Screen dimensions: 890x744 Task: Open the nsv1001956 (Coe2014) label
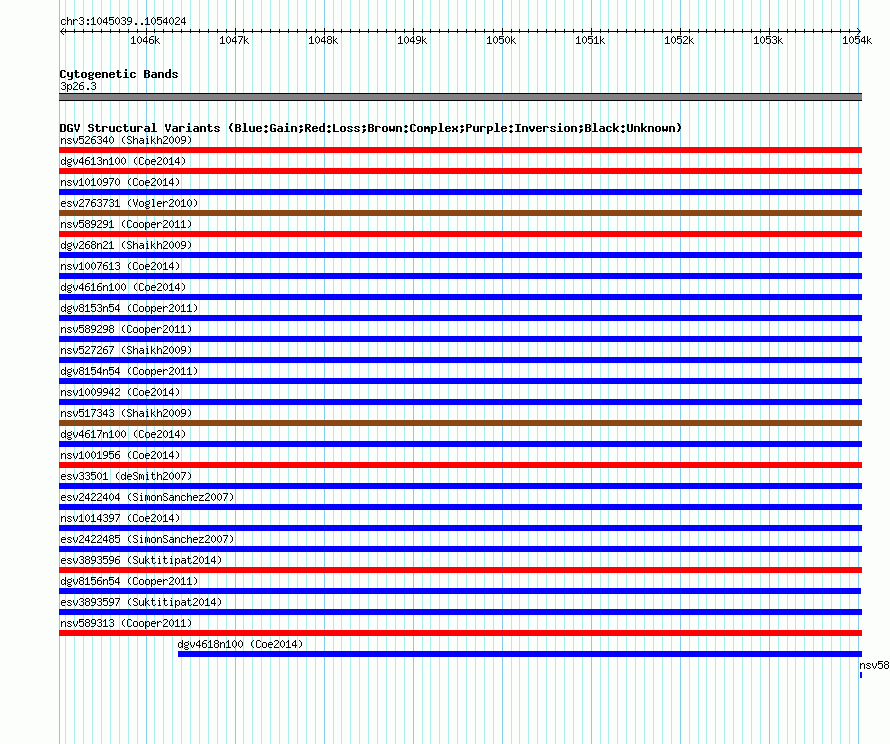tap(120, 455)
